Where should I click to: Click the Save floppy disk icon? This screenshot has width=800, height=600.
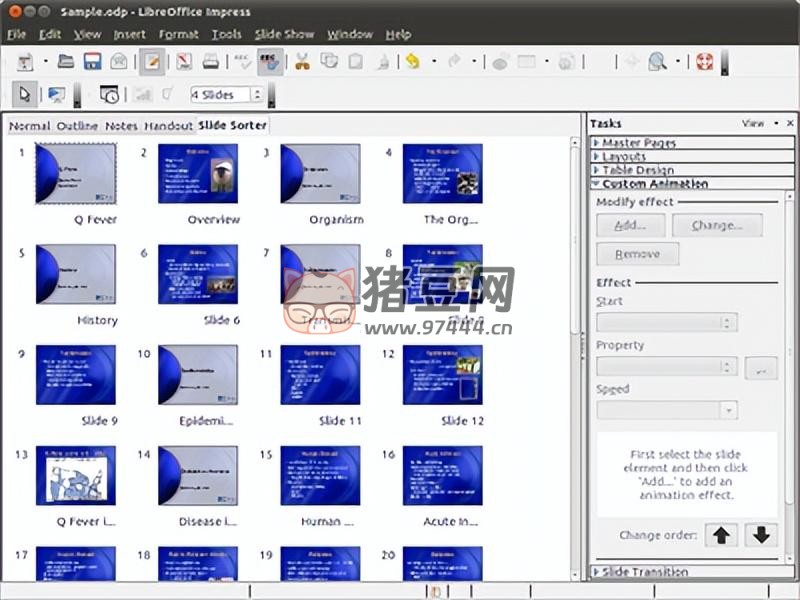click(x=92, y=62)
